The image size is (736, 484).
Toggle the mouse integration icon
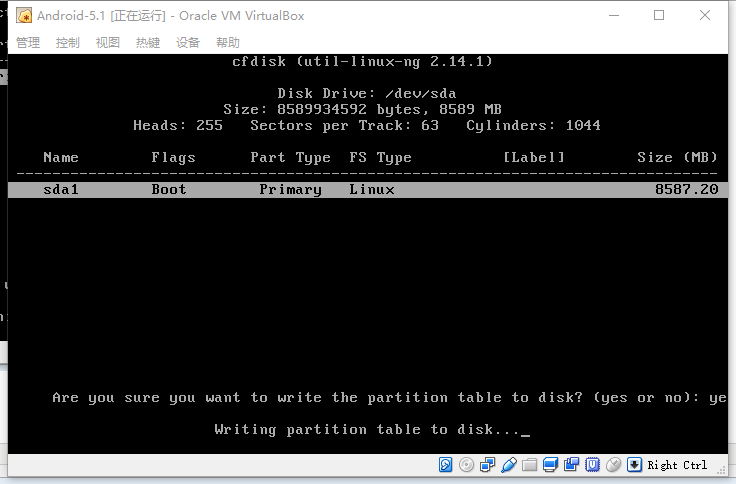click(613, 465)
